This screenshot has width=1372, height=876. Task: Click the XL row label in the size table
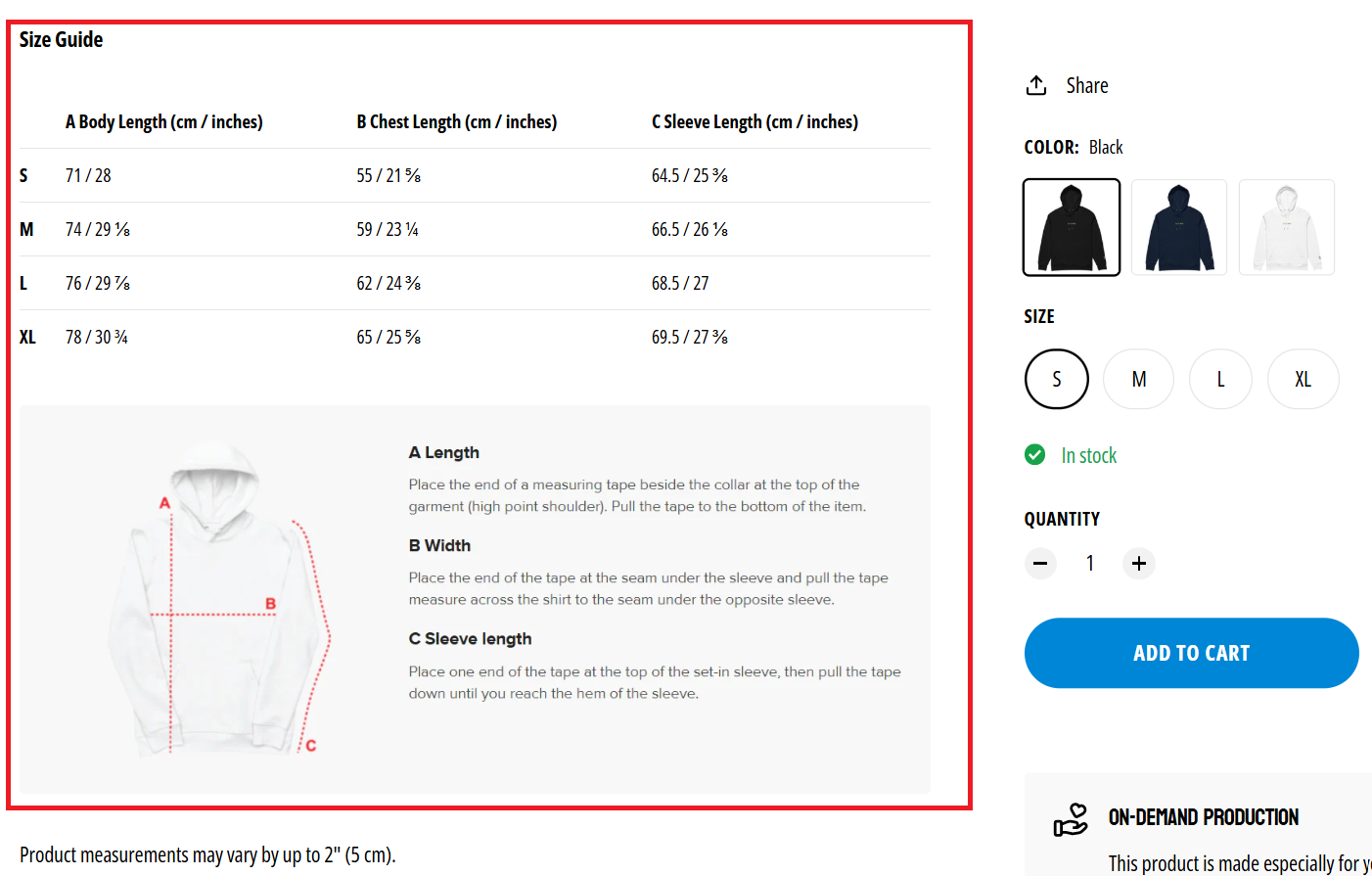pyautogui.click(x=27, y=338)
